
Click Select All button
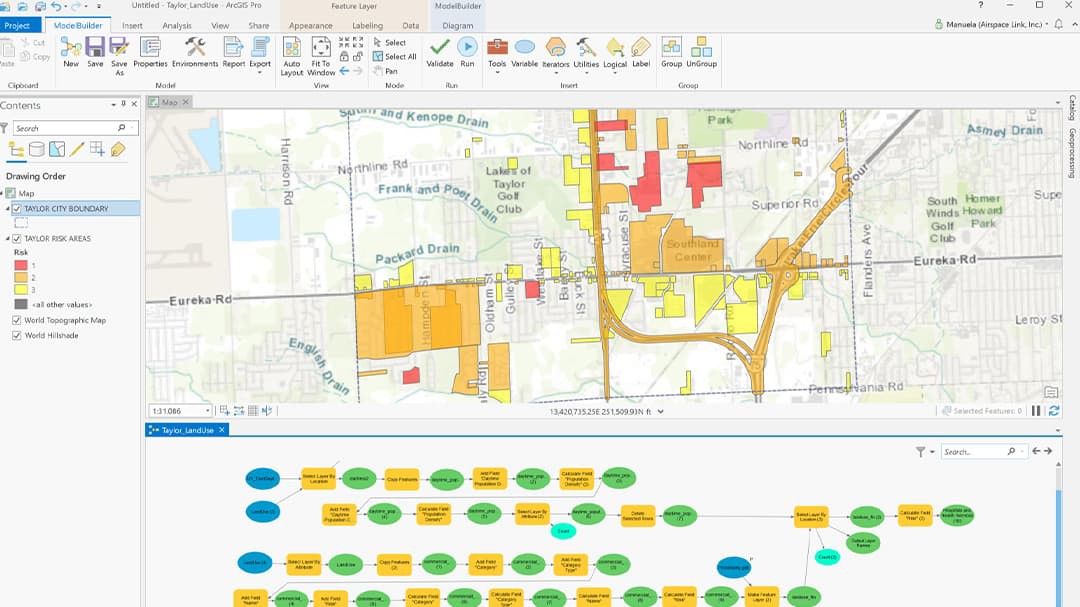(395, 56)
